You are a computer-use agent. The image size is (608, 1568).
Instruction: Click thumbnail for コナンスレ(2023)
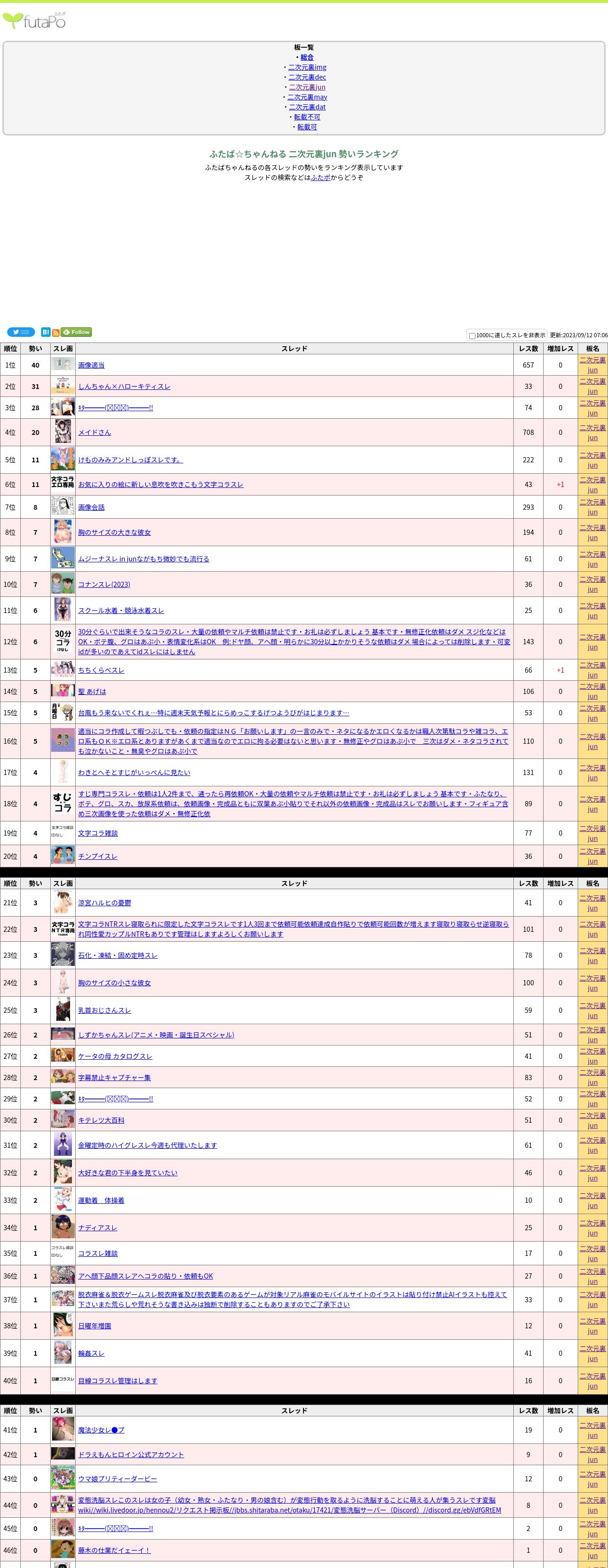pos(63,584)
